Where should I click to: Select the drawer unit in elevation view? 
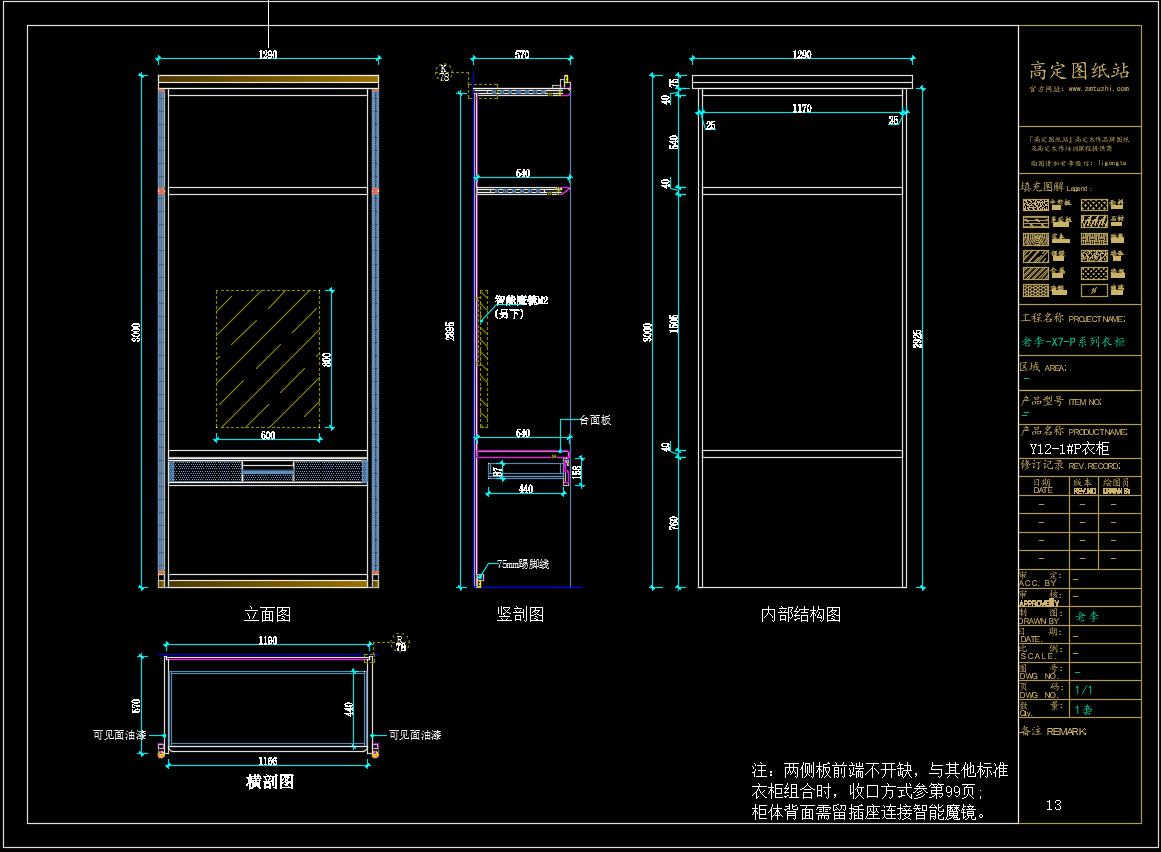(x=268, y=471)
